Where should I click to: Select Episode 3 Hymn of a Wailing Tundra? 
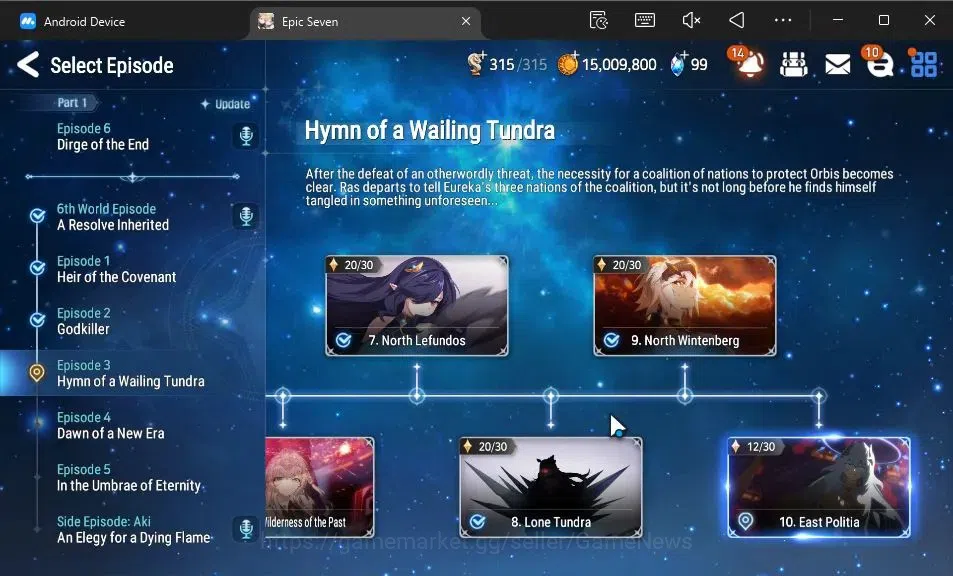pyautogui.click(x=131, y=374)
